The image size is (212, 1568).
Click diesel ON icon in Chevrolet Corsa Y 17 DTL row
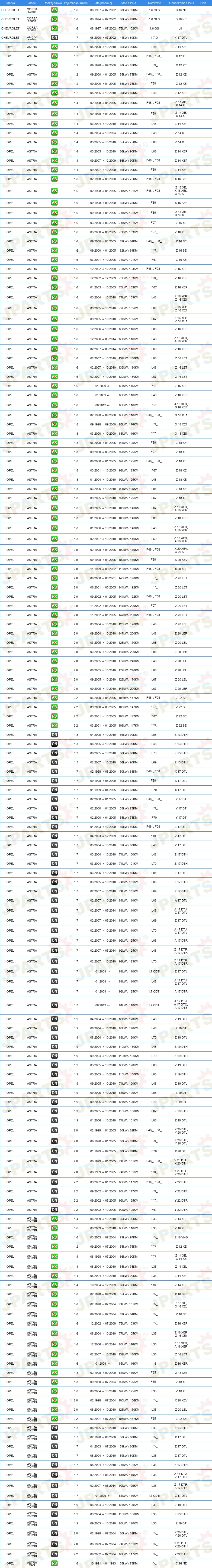(x=54, y=38)
